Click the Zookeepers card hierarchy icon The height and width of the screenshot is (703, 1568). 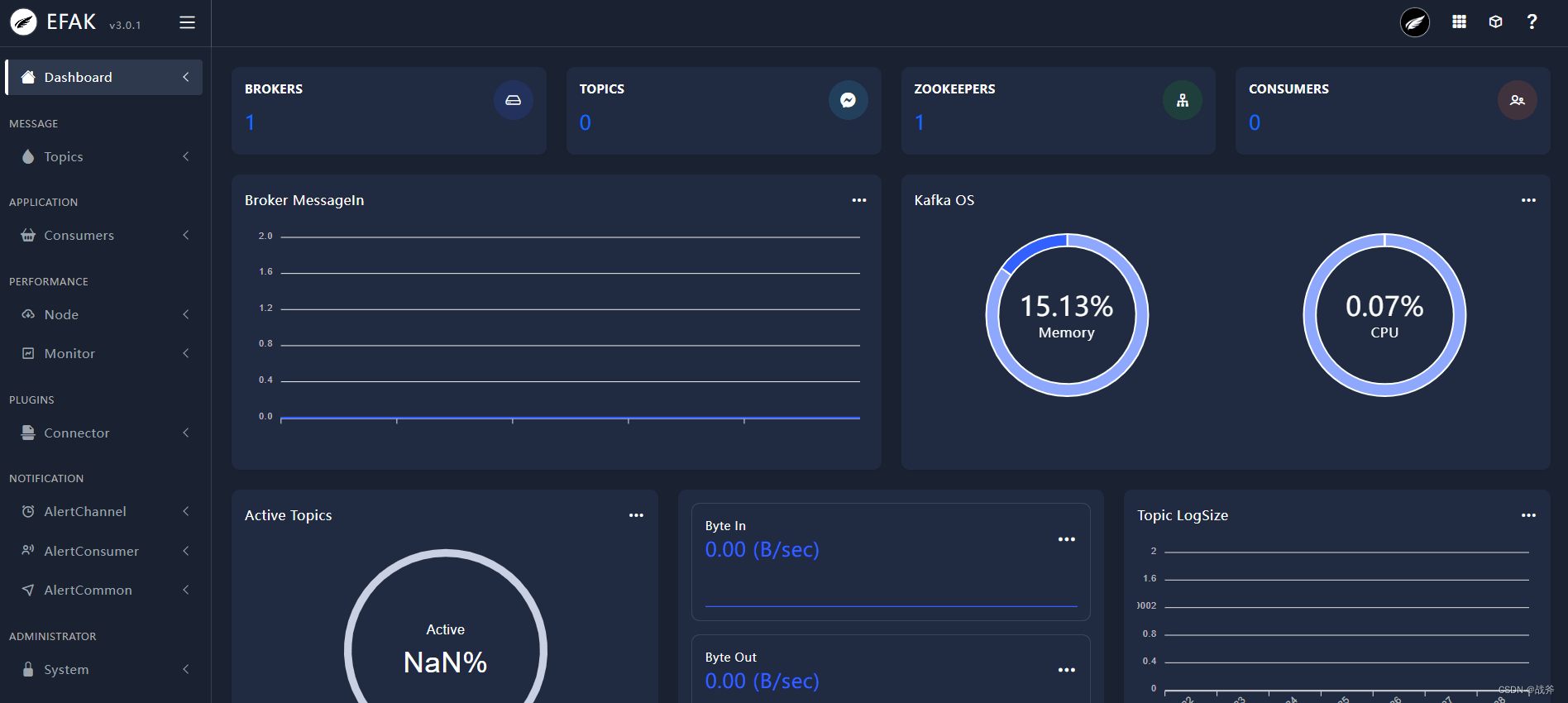(1183, 100)
